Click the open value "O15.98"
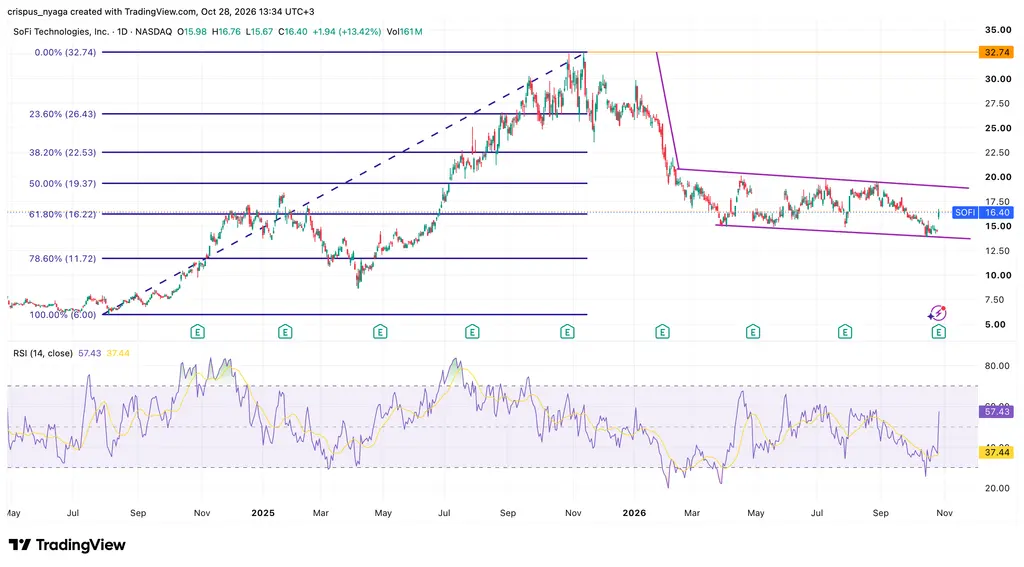The width and height of the screenshot is (1024, 567). click(x=193, y=31)
